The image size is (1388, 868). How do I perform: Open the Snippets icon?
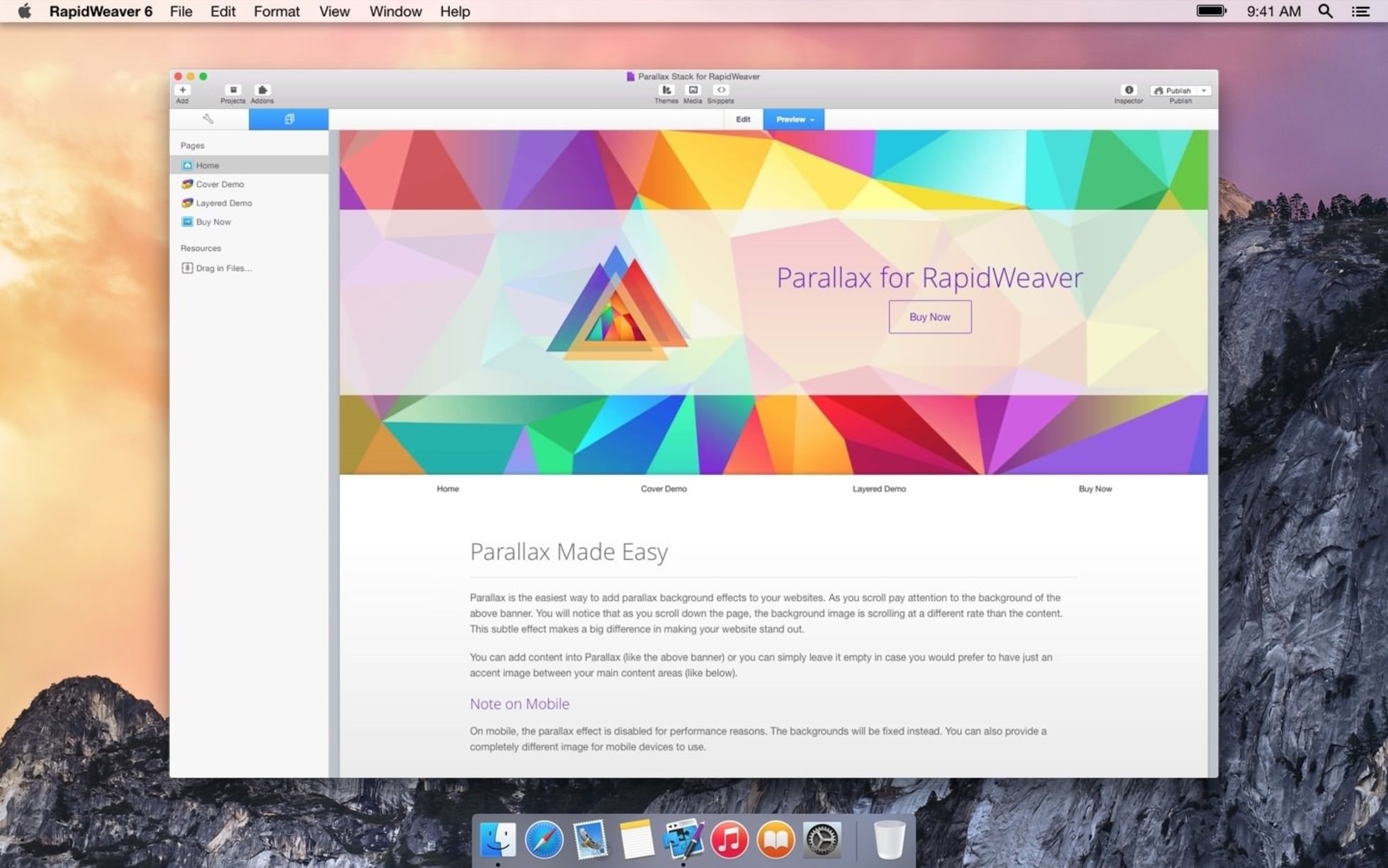point(721,91)
